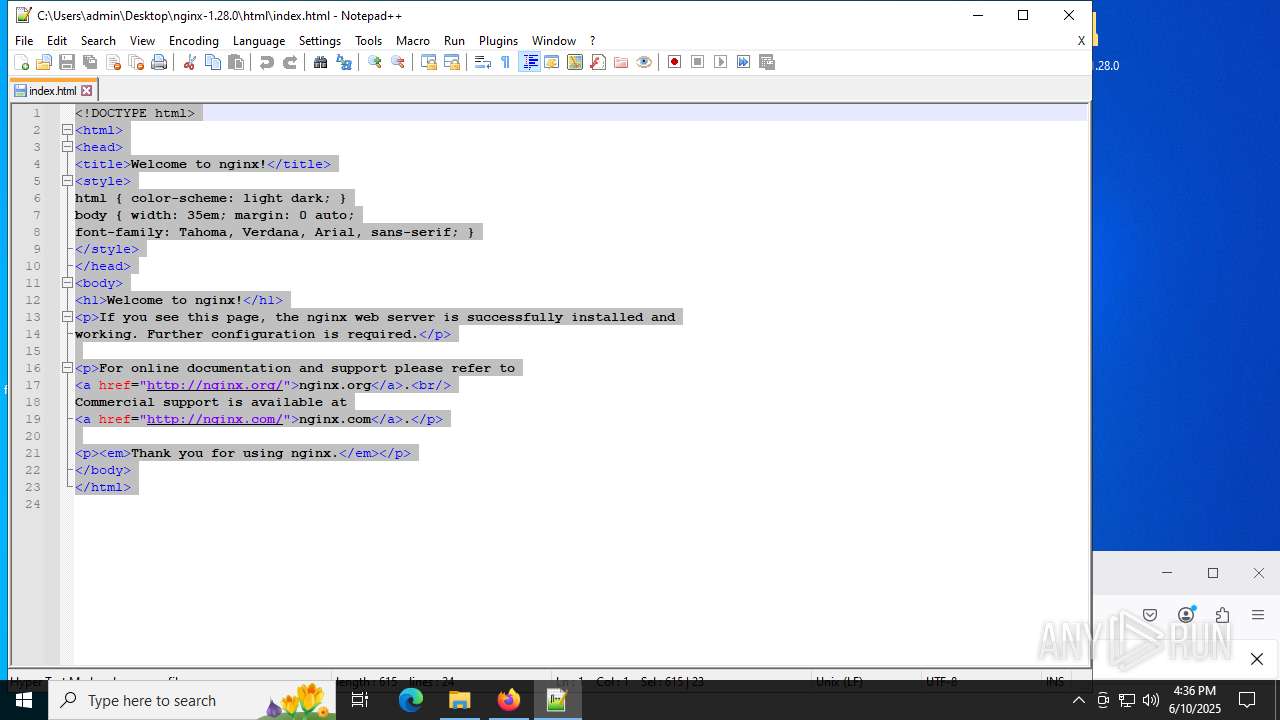Show the Document Map panel
The height and width of the screenshot is (720, 1280).
click(x=574, y=62)
